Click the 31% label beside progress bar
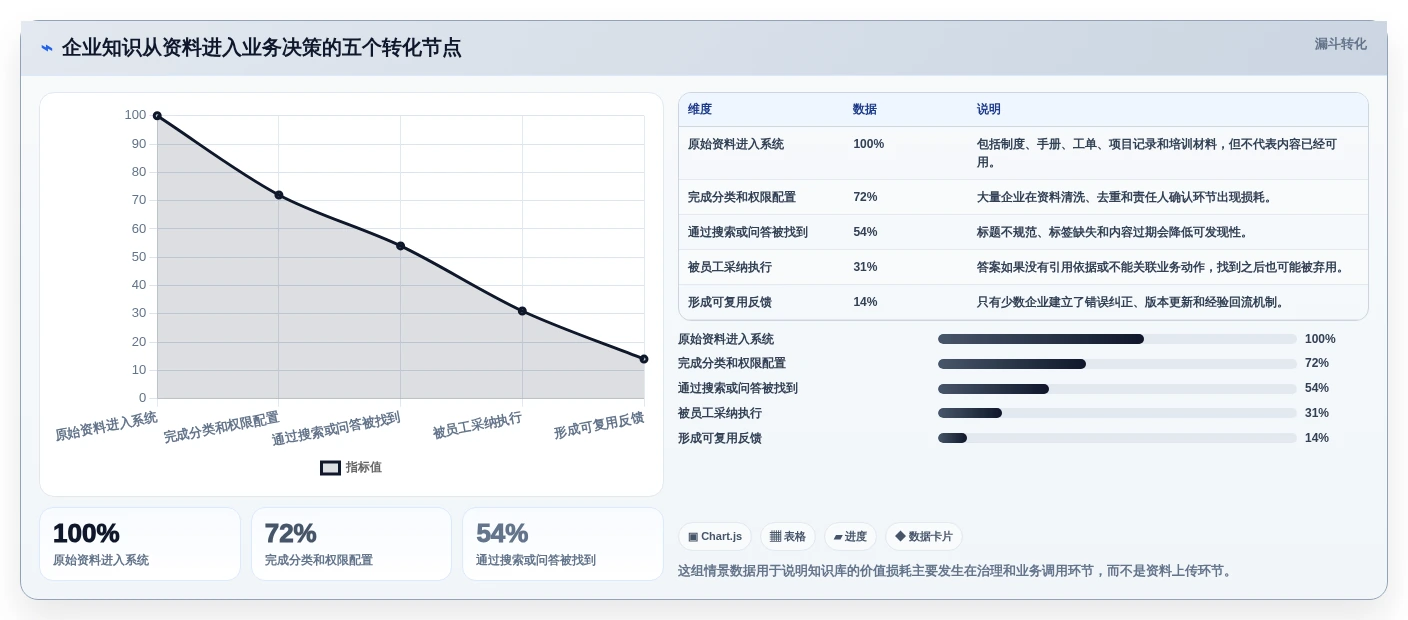This screenshot has height=620, width=1408. [1317, 413]
